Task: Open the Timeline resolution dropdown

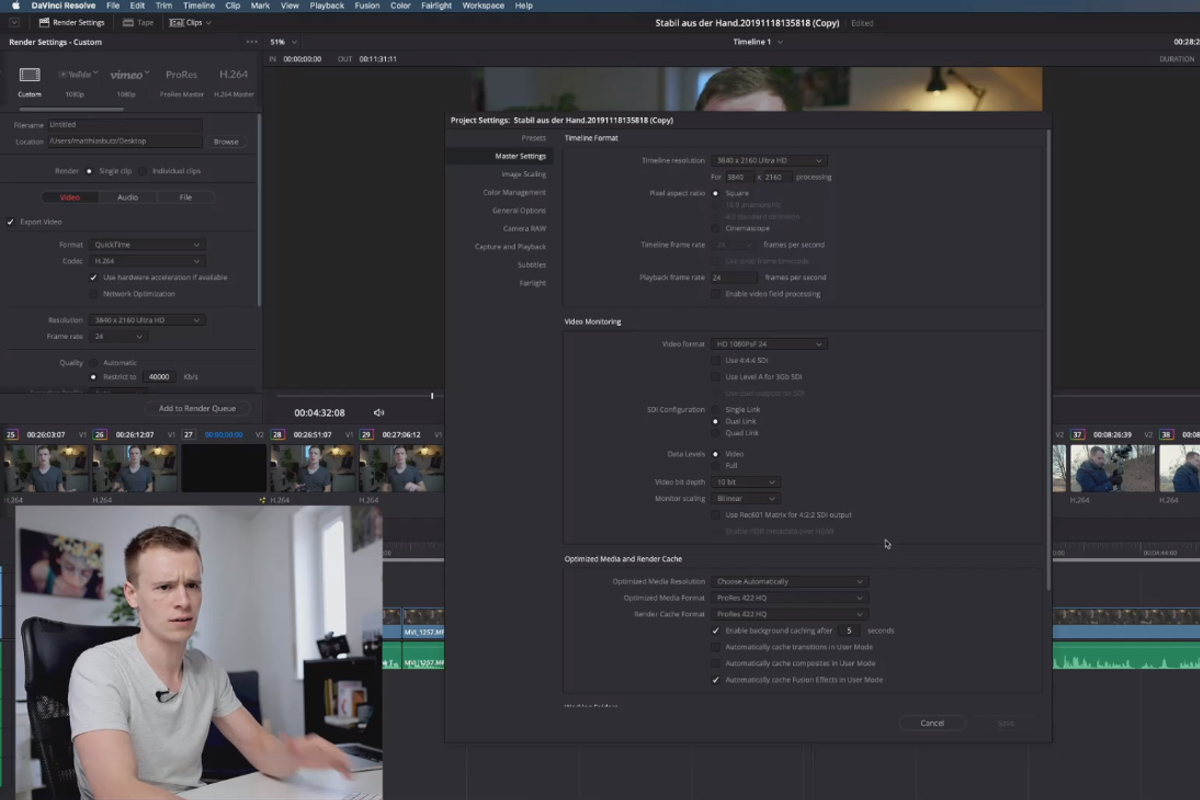Action: [x=769, y=160]
